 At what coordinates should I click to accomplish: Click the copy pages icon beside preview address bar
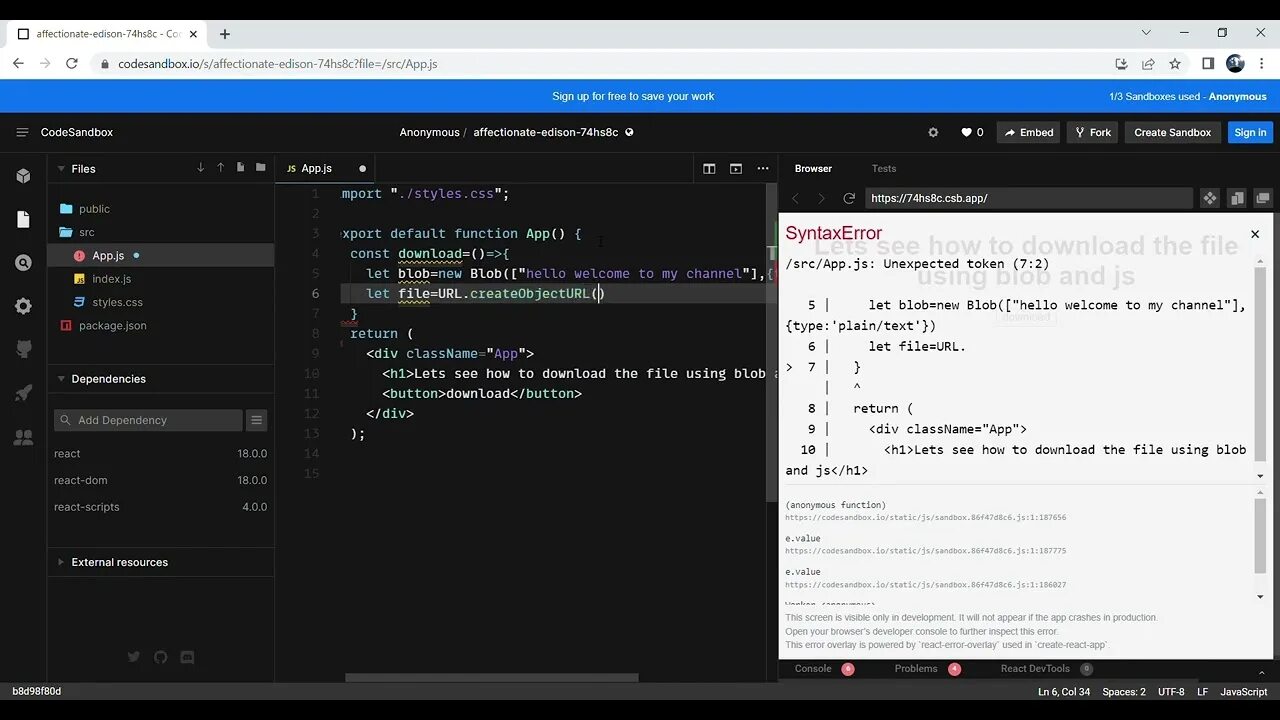(1237, 198)
